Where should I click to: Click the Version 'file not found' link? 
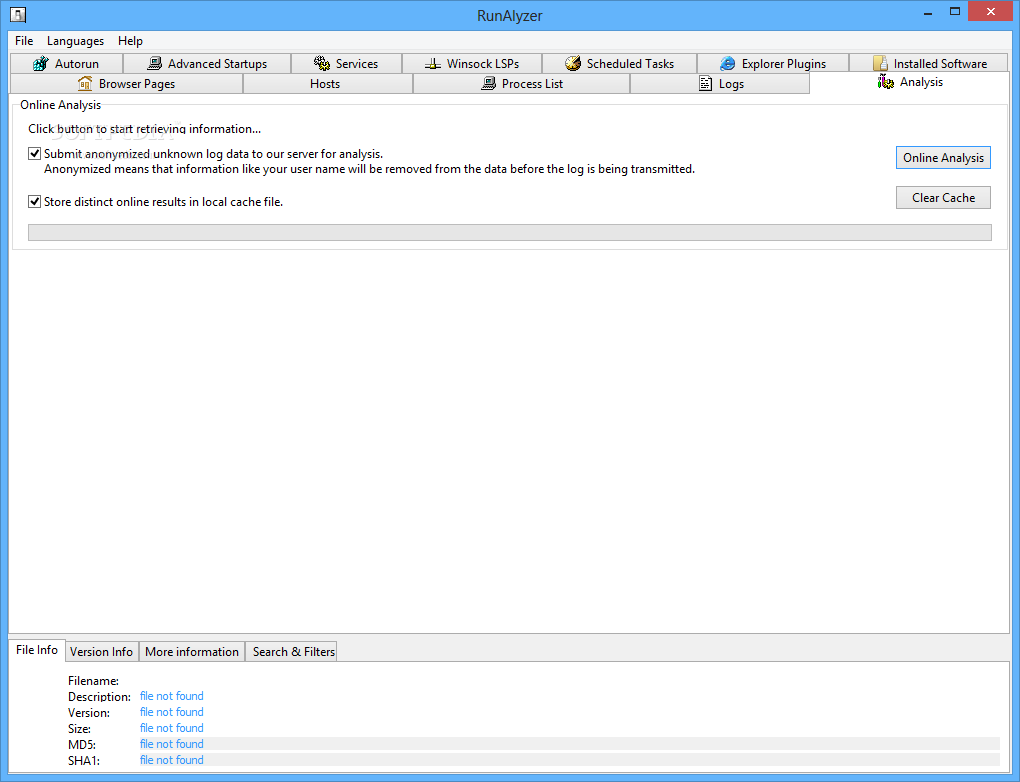pyautogui.click(x=172, y=712)
